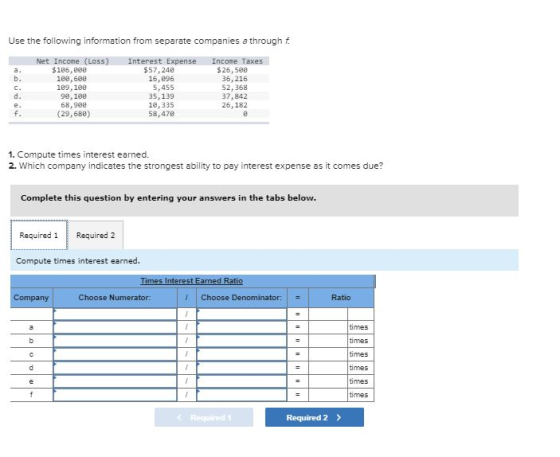Click the Company column header

31,297
